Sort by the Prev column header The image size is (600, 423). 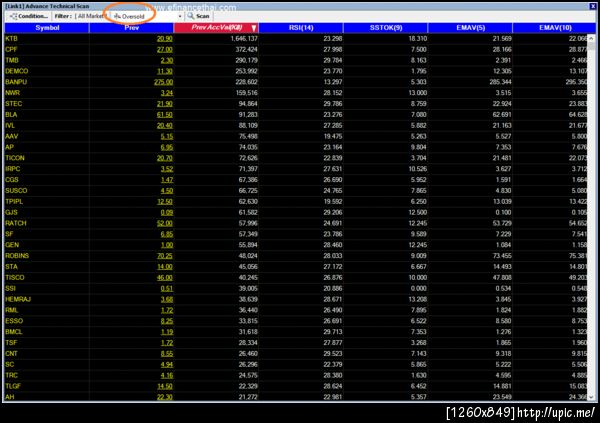tap(132, 28)
